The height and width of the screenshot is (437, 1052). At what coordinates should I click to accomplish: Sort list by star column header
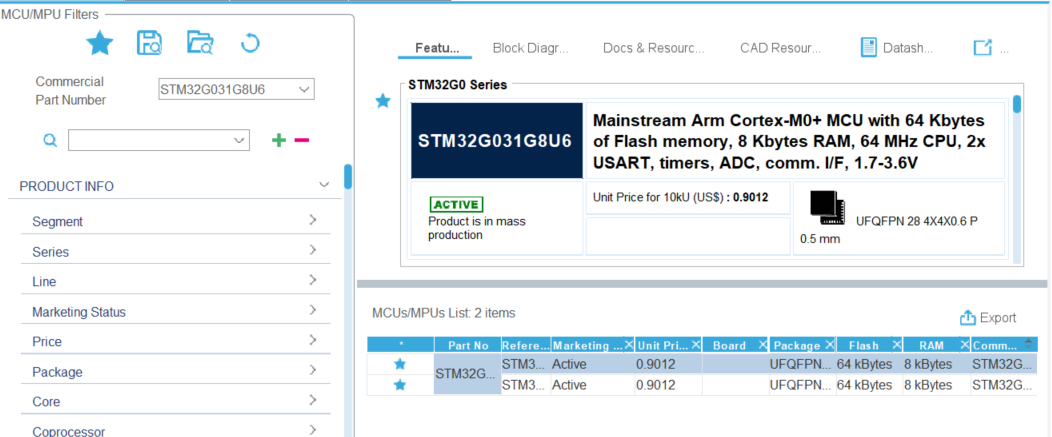401,345
